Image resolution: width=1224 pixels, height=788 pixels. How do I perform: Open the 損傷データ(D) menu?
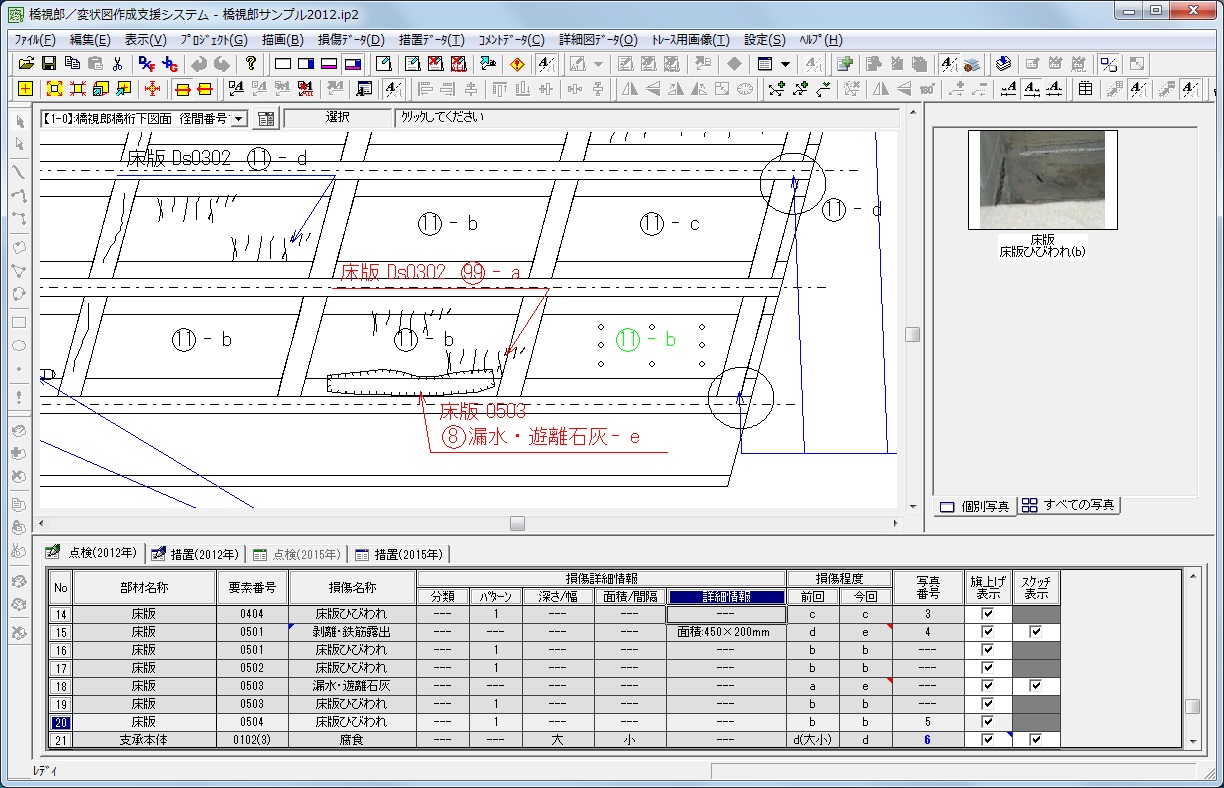click(x=350, y=40)
